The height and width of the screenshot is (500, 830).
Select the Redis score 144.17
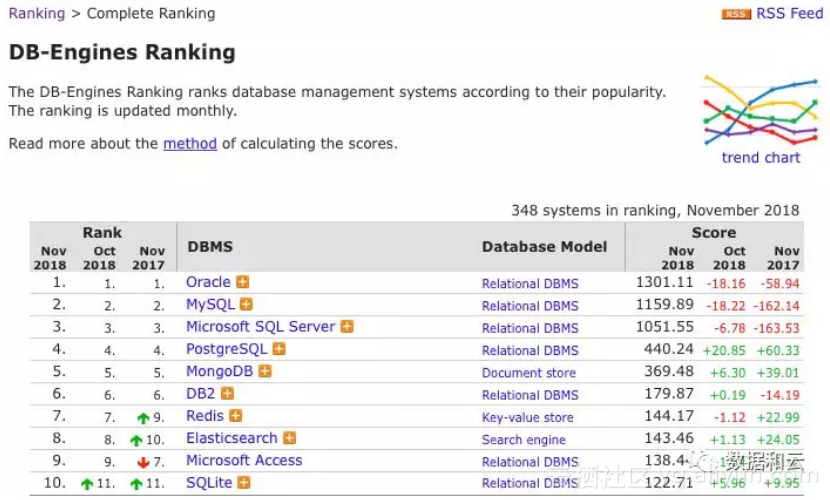pyautogui.click(x=669, y=416)
